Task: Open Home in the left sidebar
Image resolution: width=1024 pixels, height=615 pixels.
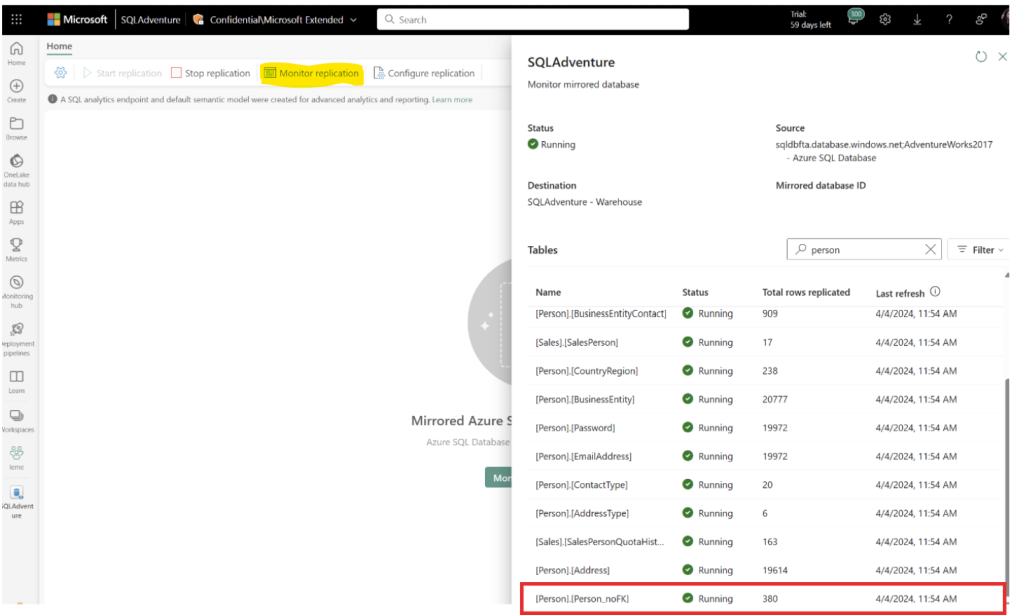Action: (16, 54)
